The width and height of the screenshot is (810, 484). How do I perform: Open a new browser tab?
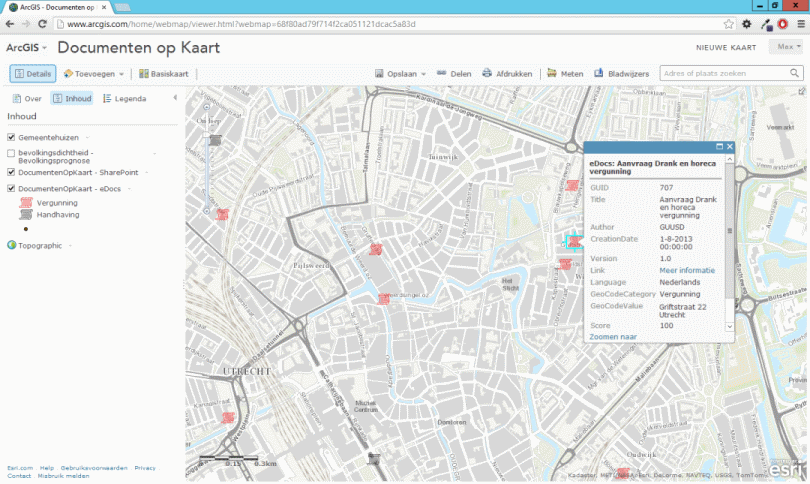pyautogui.click(x=122, y=7)
